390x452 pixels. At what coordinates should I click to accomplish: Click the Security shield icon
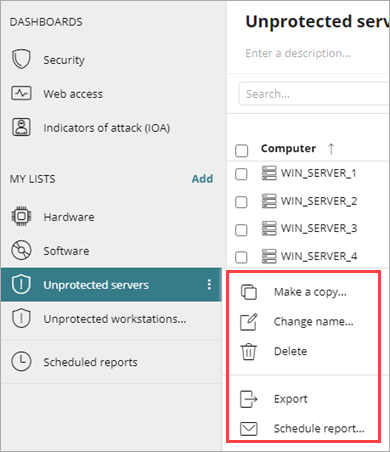(21, 59)
